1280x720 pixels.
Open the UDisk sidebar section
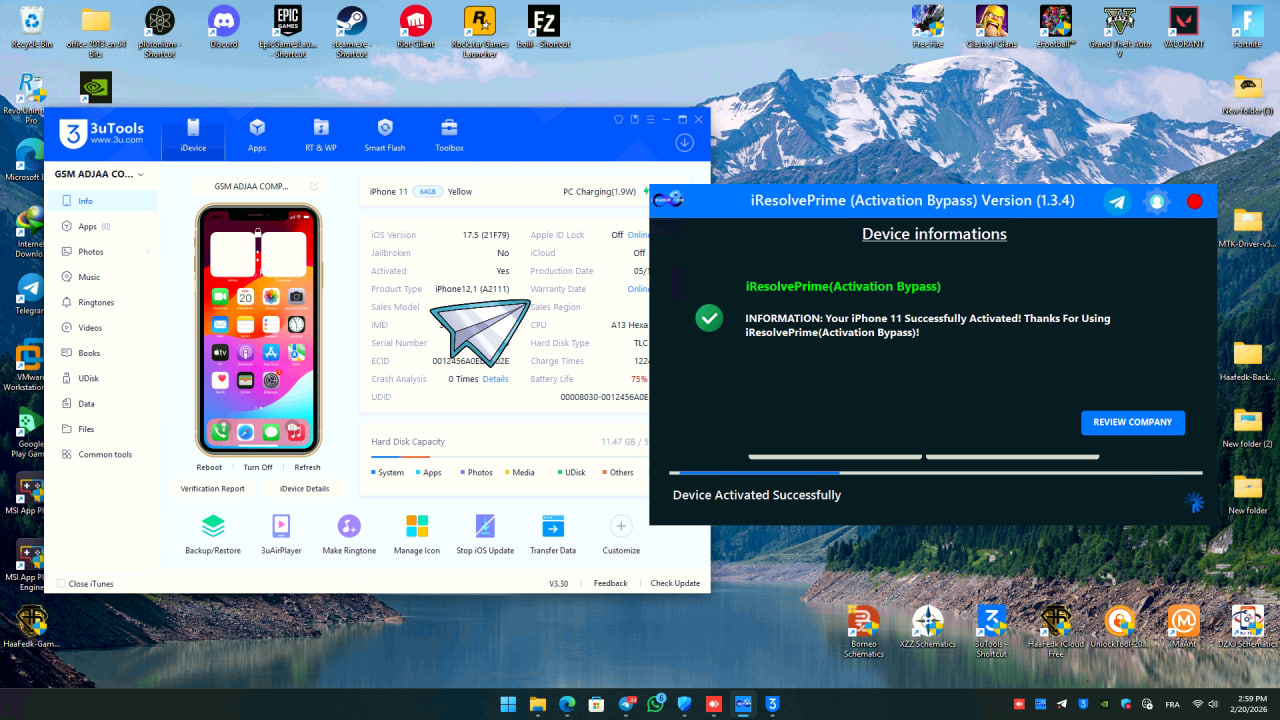(x=103, y=378)
